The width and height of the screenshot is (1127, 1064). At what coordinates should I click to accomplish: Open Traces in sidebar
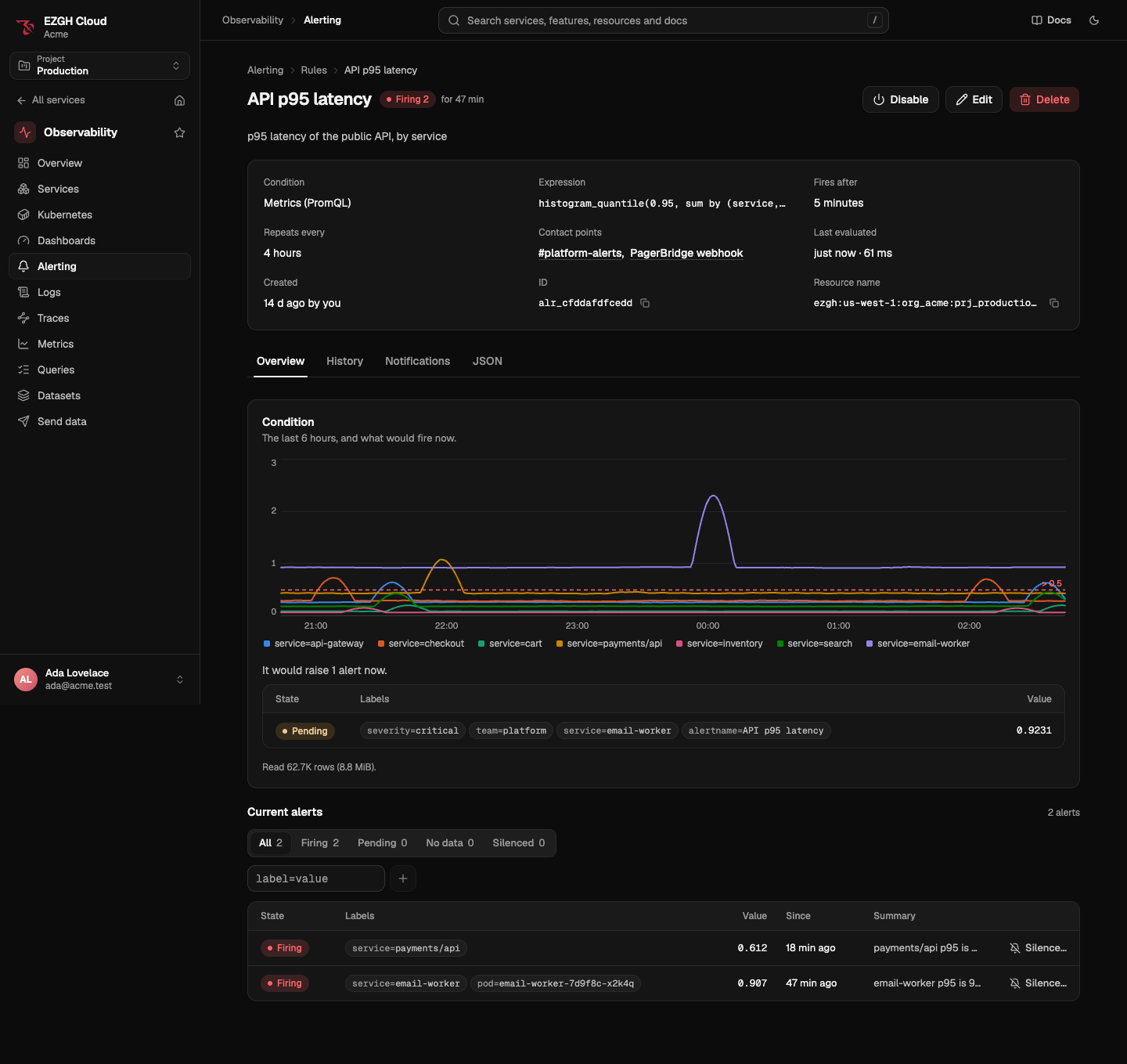[x=99, y=318]
